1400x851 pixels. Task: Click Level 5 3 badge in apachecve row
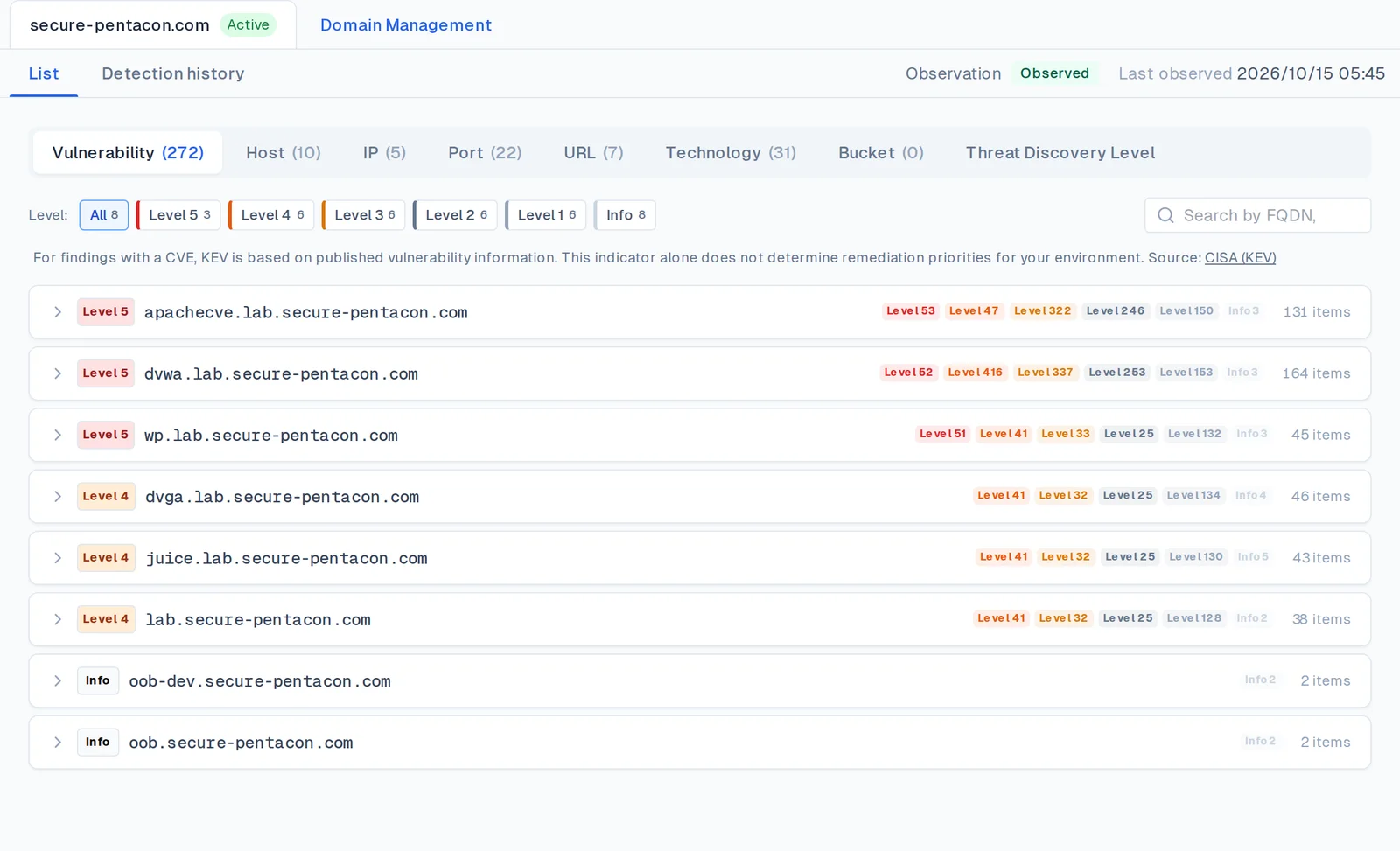pyautogui.click(x=910, y=310)
